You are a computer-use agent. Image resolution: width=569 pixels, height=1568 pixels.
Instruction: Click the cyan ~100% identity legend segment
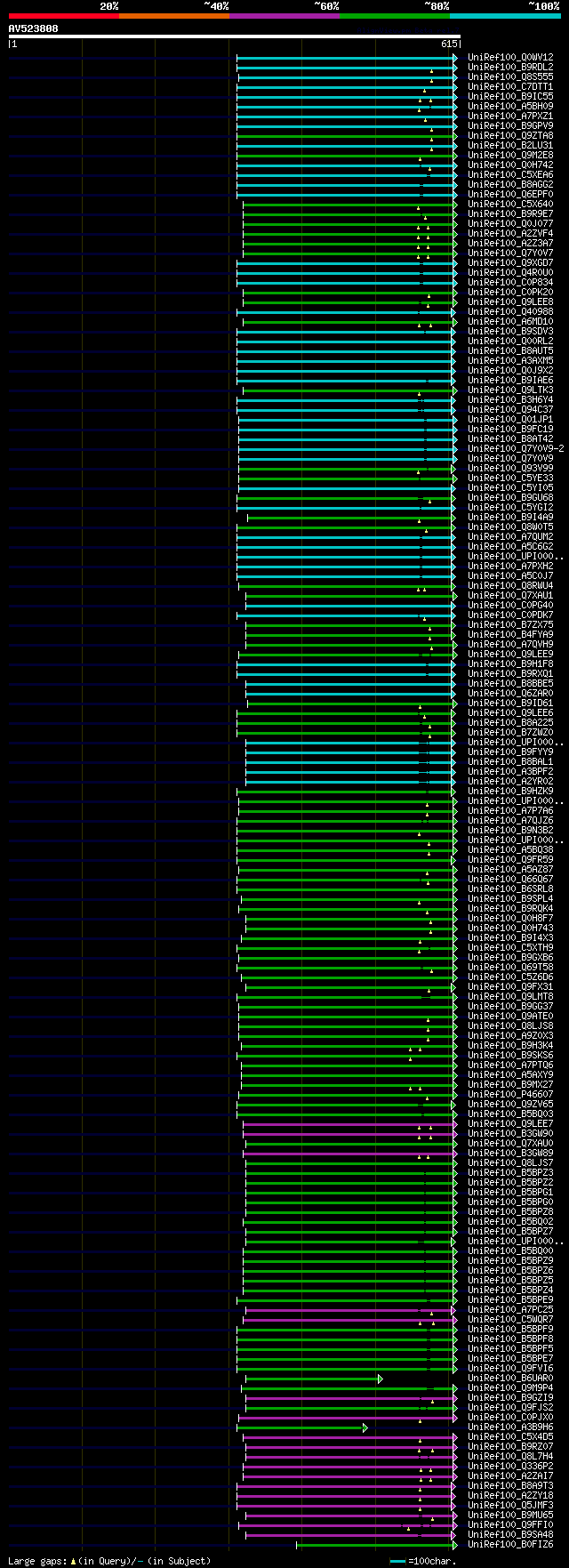pos(505,15)
